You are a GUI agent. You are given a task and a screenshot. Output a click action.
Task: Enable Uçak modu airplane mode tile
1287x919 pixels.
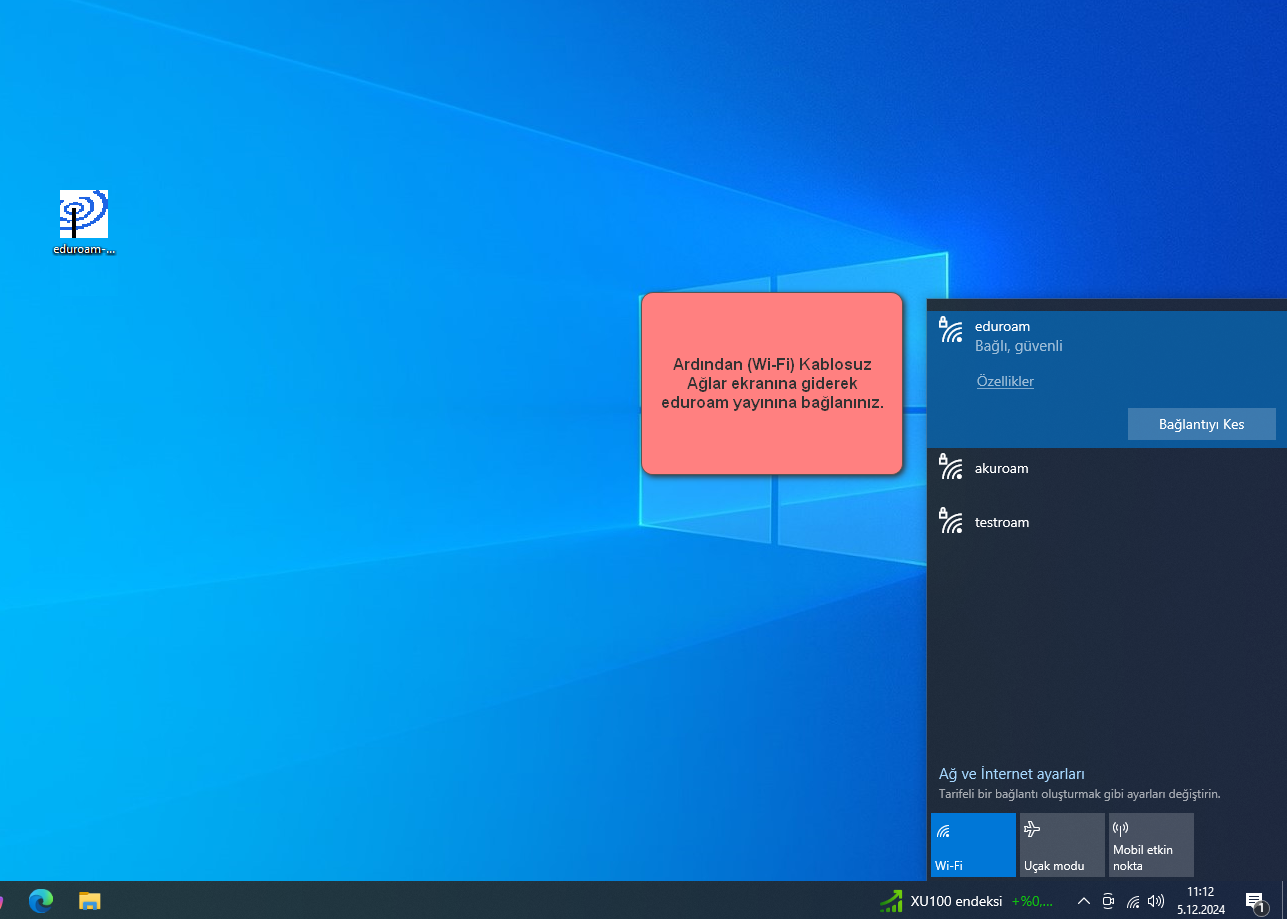(1062, 845)
